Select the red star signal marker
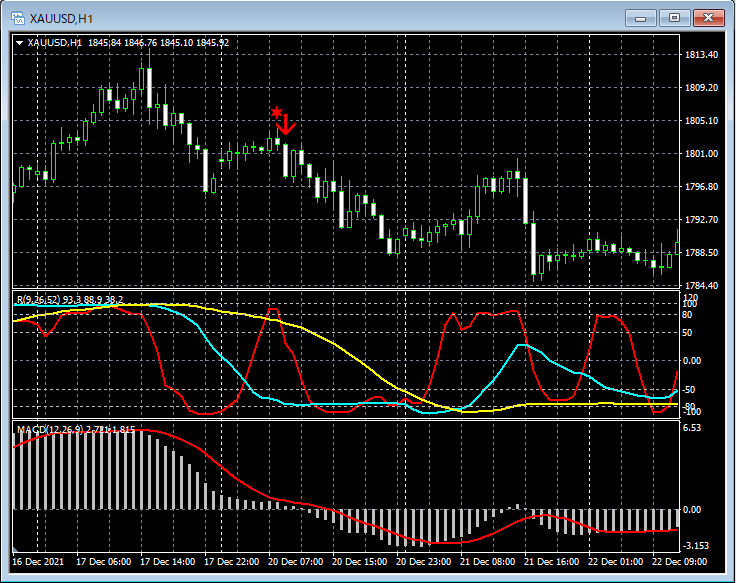This screenshot has height=583, width=737. 277,112
